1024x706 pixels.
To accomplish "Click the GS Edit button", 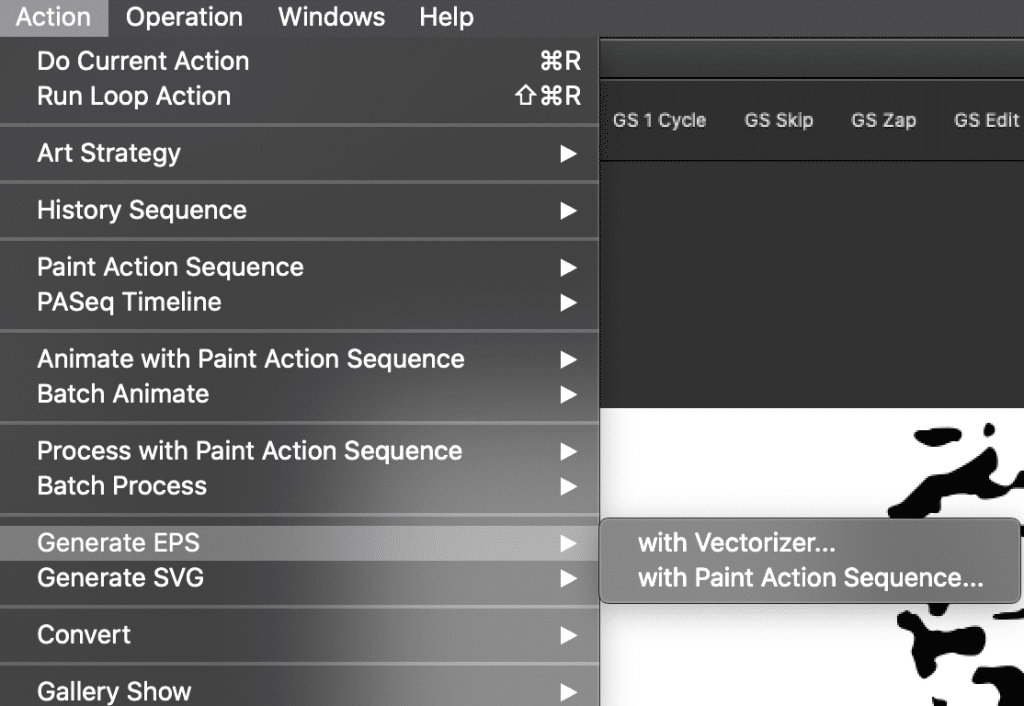I will pyautogui.click(x=985, y=120).
